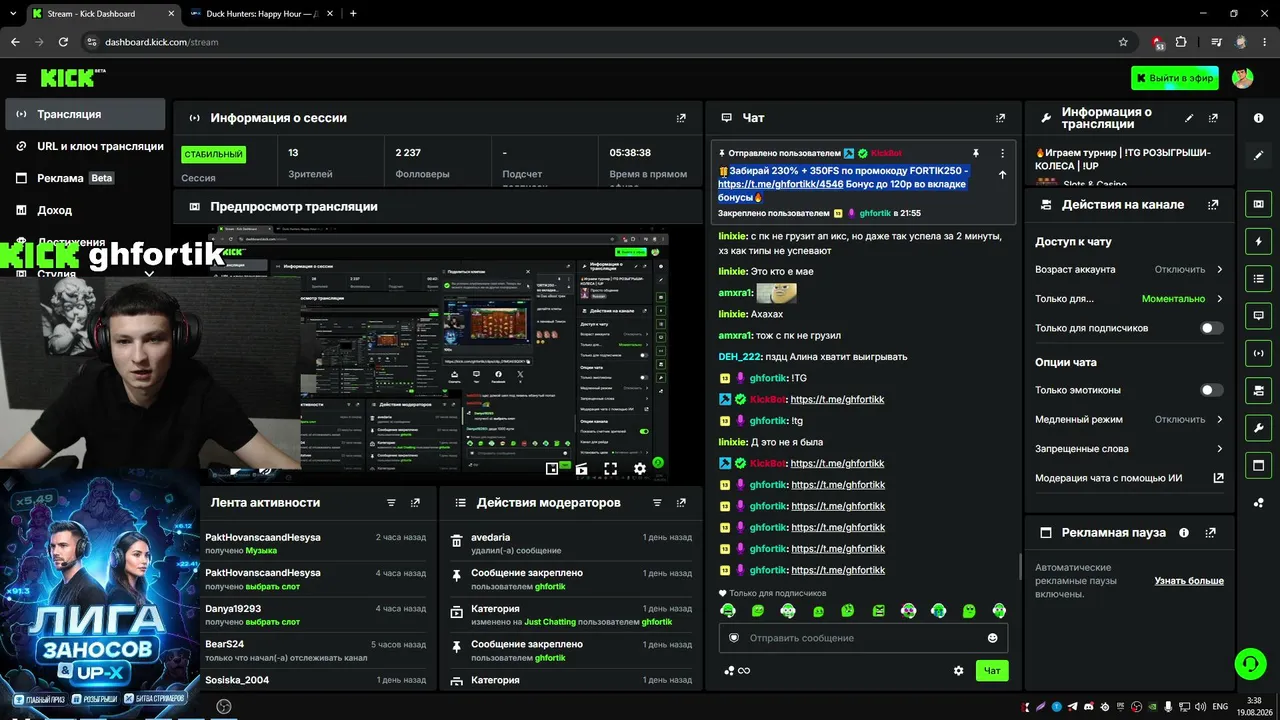1280x720 pixels.
Task: Open Узнать больше link about ad breaks
Action: click(x=1189, y=581)
